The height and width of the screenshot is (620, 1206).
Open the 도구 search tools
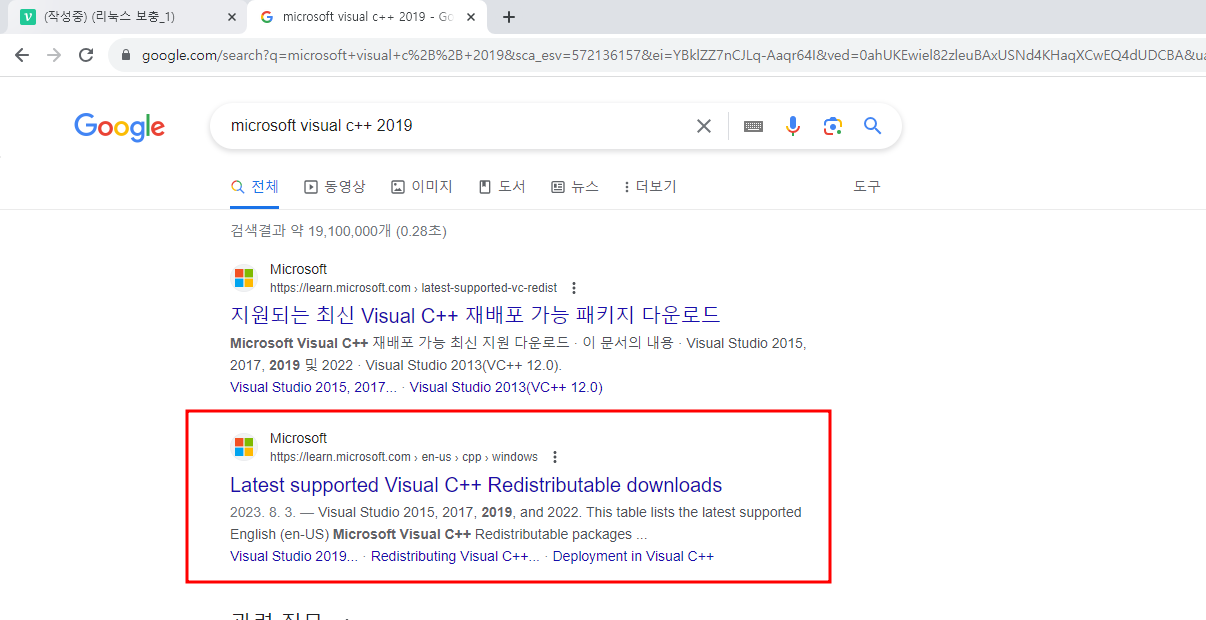pos(867,187)
